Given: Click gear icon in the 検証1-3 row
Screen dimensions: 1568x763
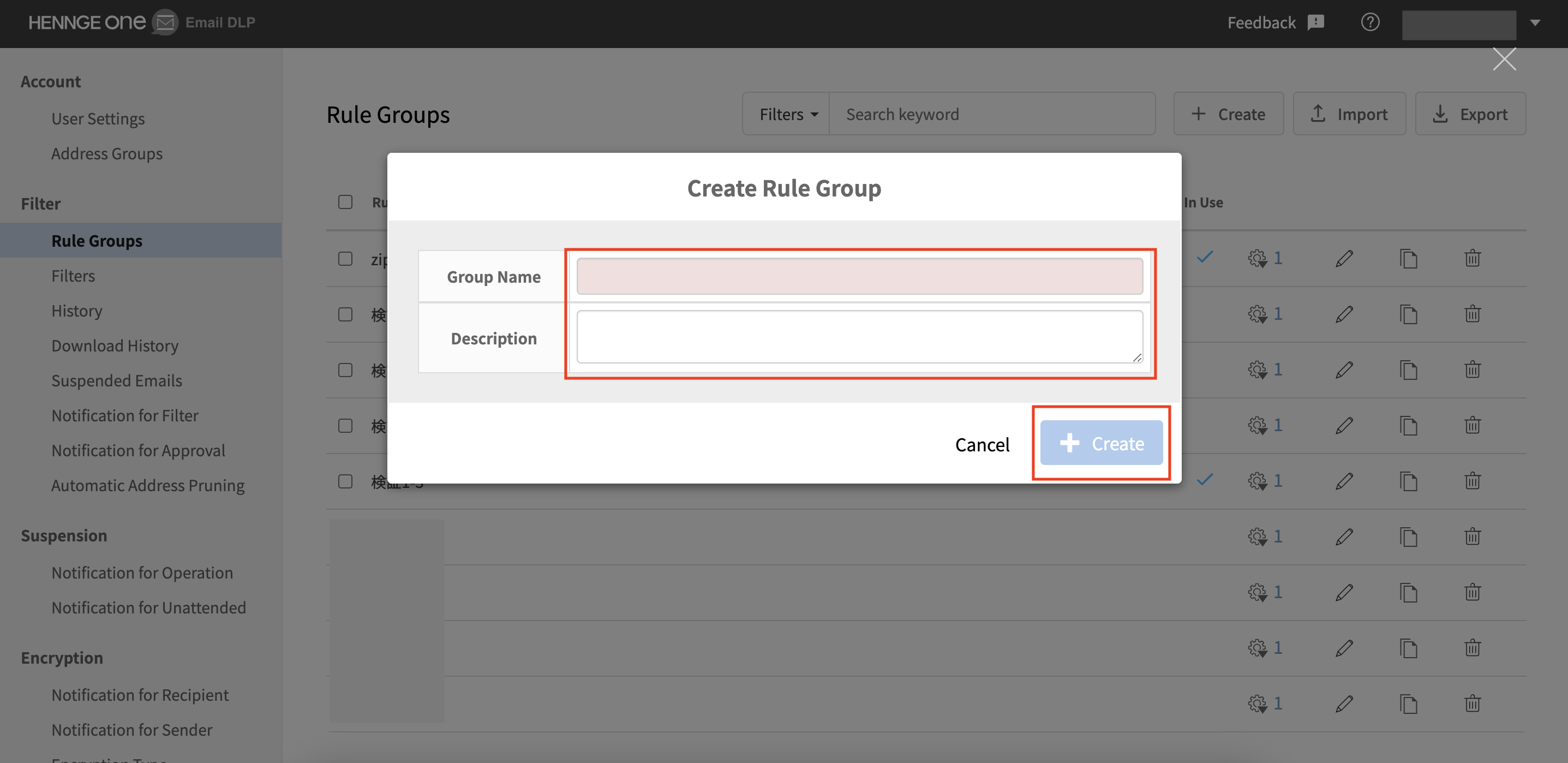Looking at the screenshot, I should pos(1258,481).
